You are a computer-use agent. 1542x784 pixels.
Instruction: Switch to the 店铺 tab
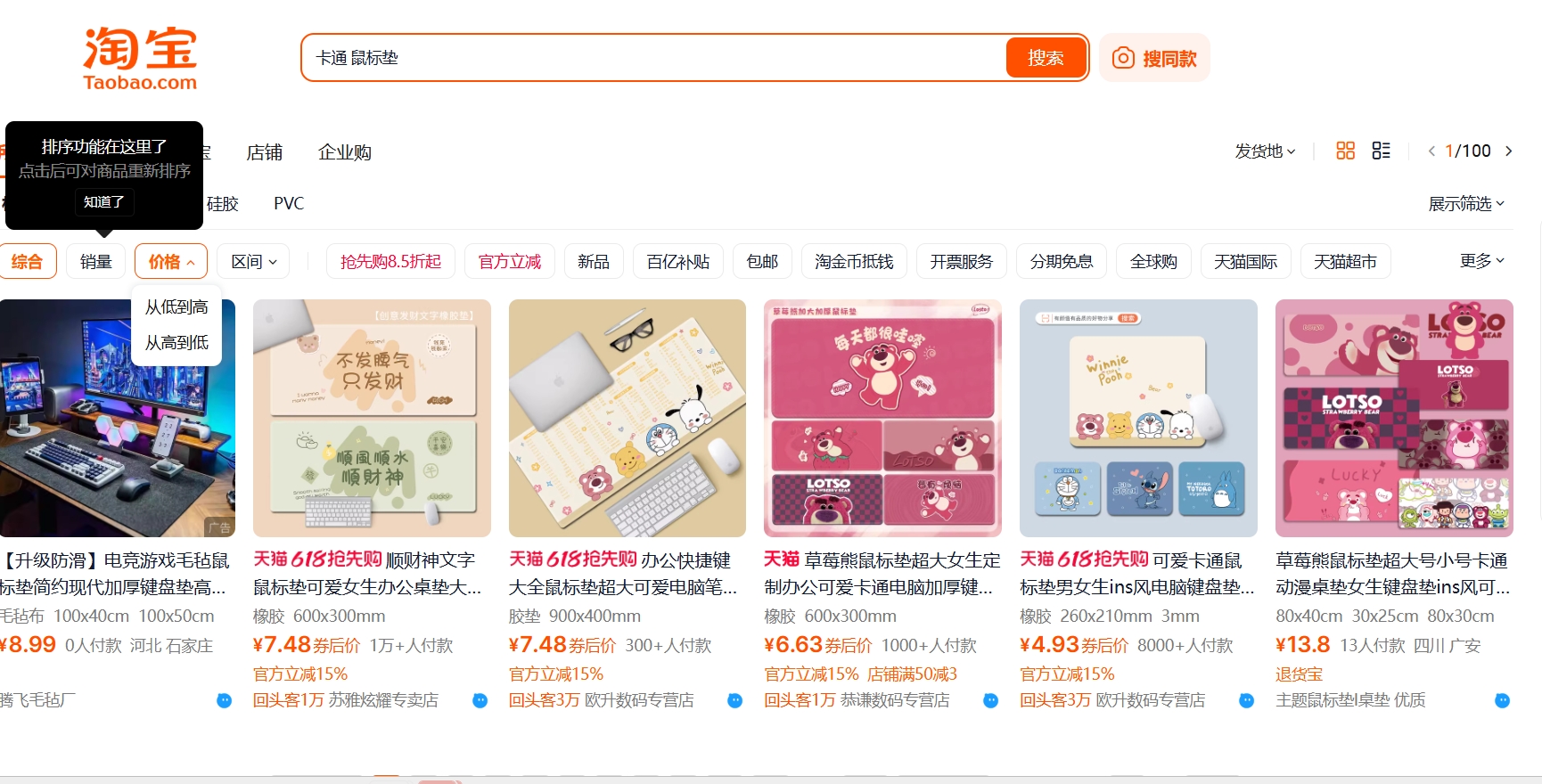[x=264, y=152]
